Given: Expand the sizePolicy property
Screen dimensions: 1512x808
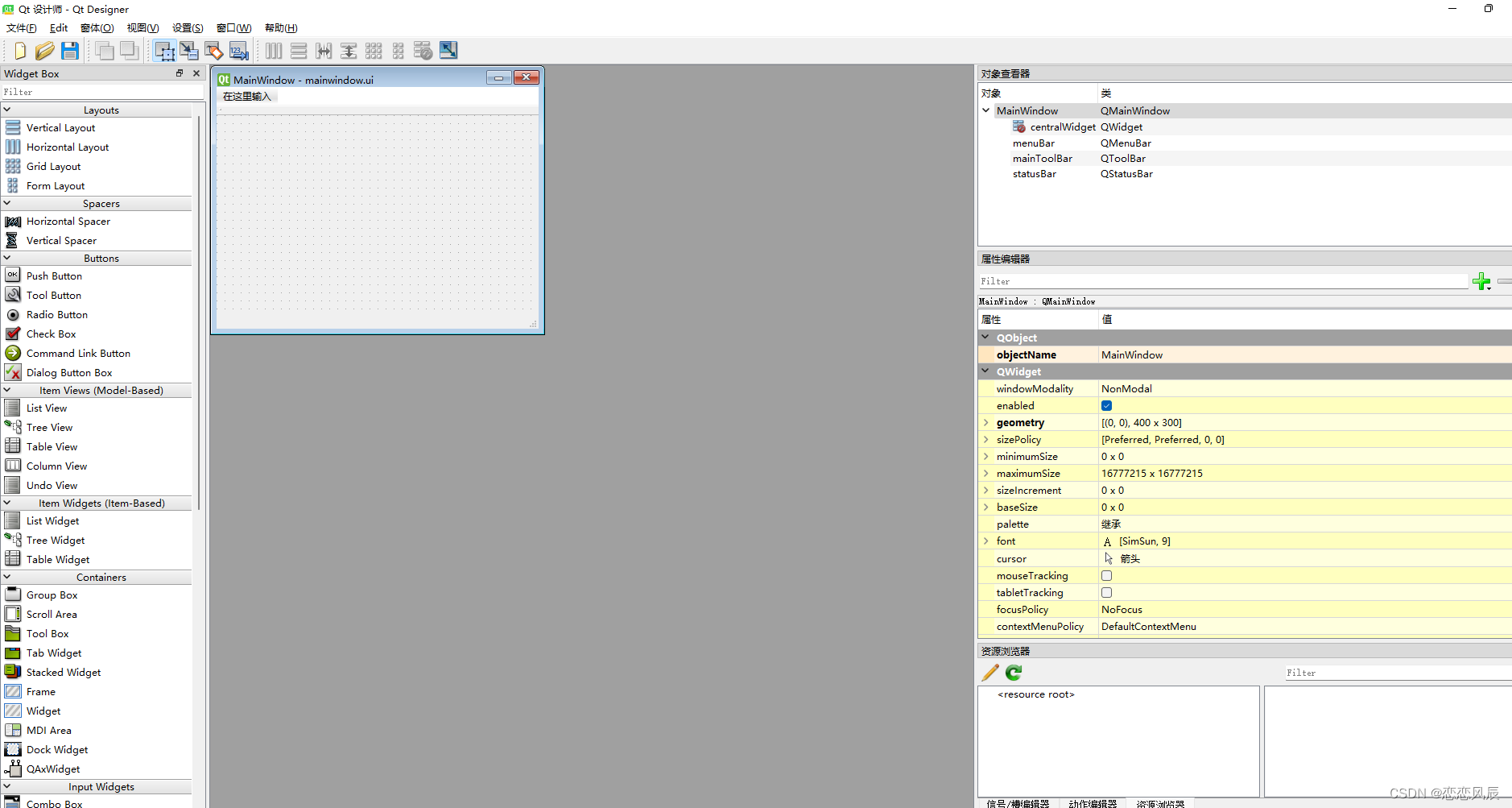Looking at the screenshot, I should [985, 439].
